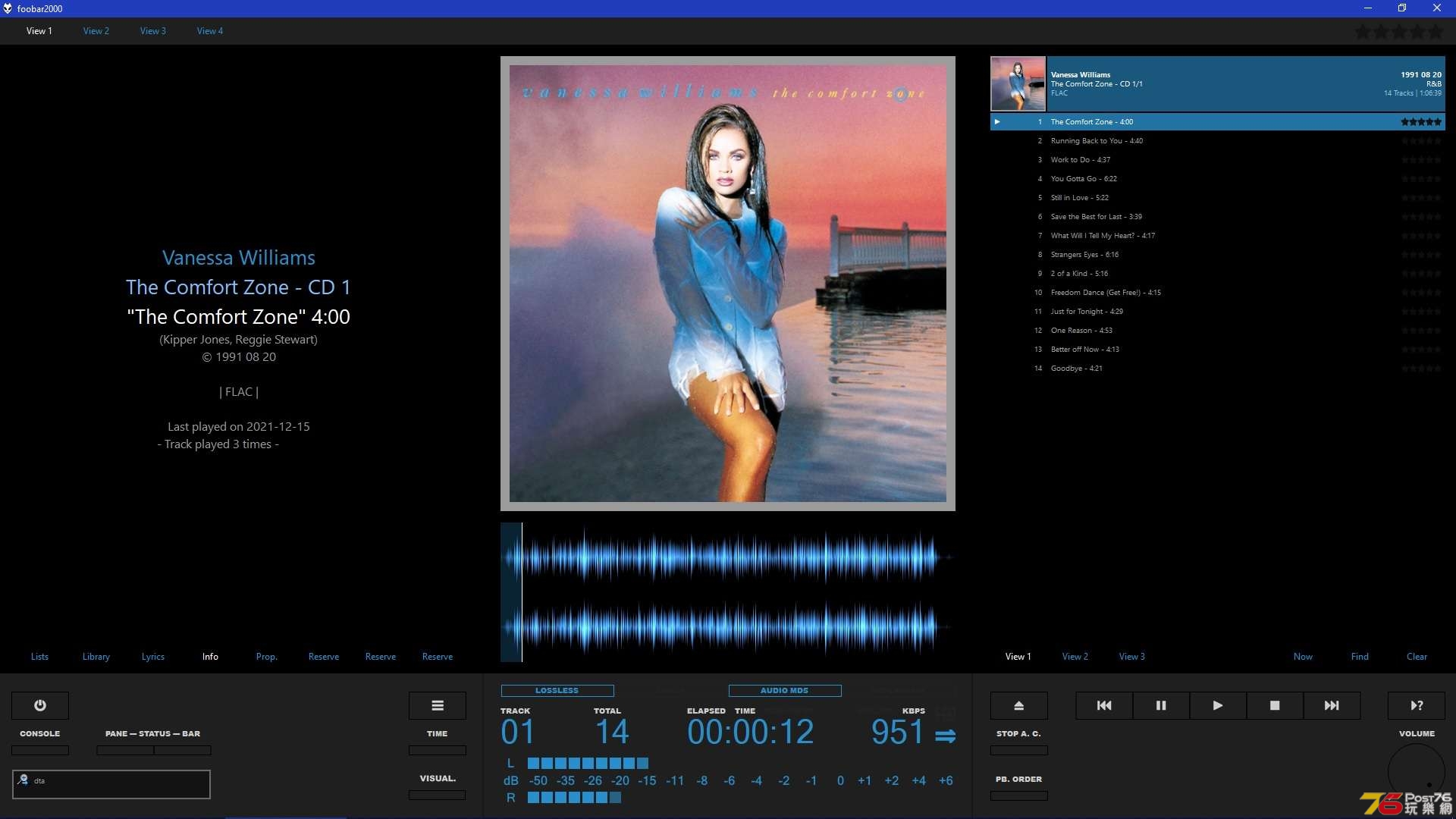Open the hamburger menu button above Time

tap(438, 705)
